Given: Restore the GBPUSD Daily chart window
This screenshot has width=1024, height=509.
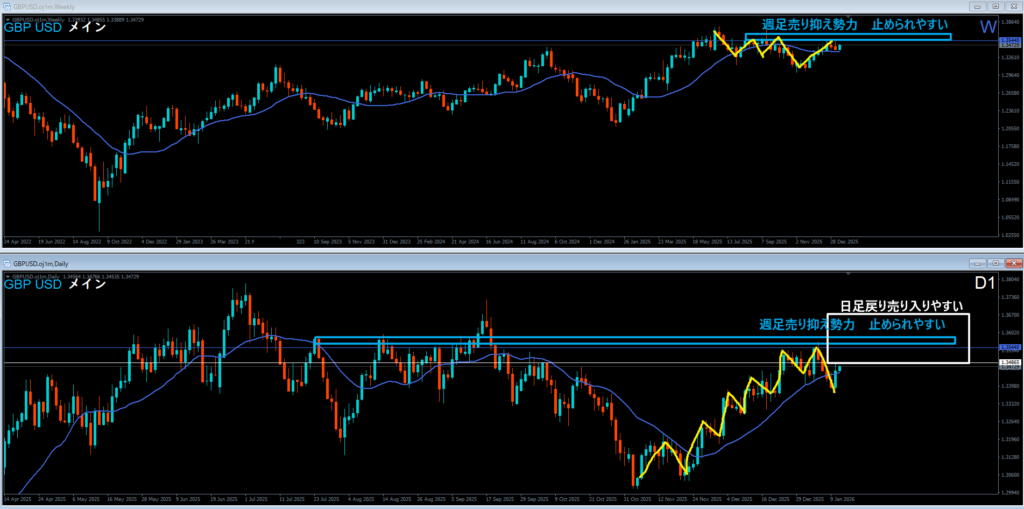Looking at the screenshot, I should click(x=995, y=263).
